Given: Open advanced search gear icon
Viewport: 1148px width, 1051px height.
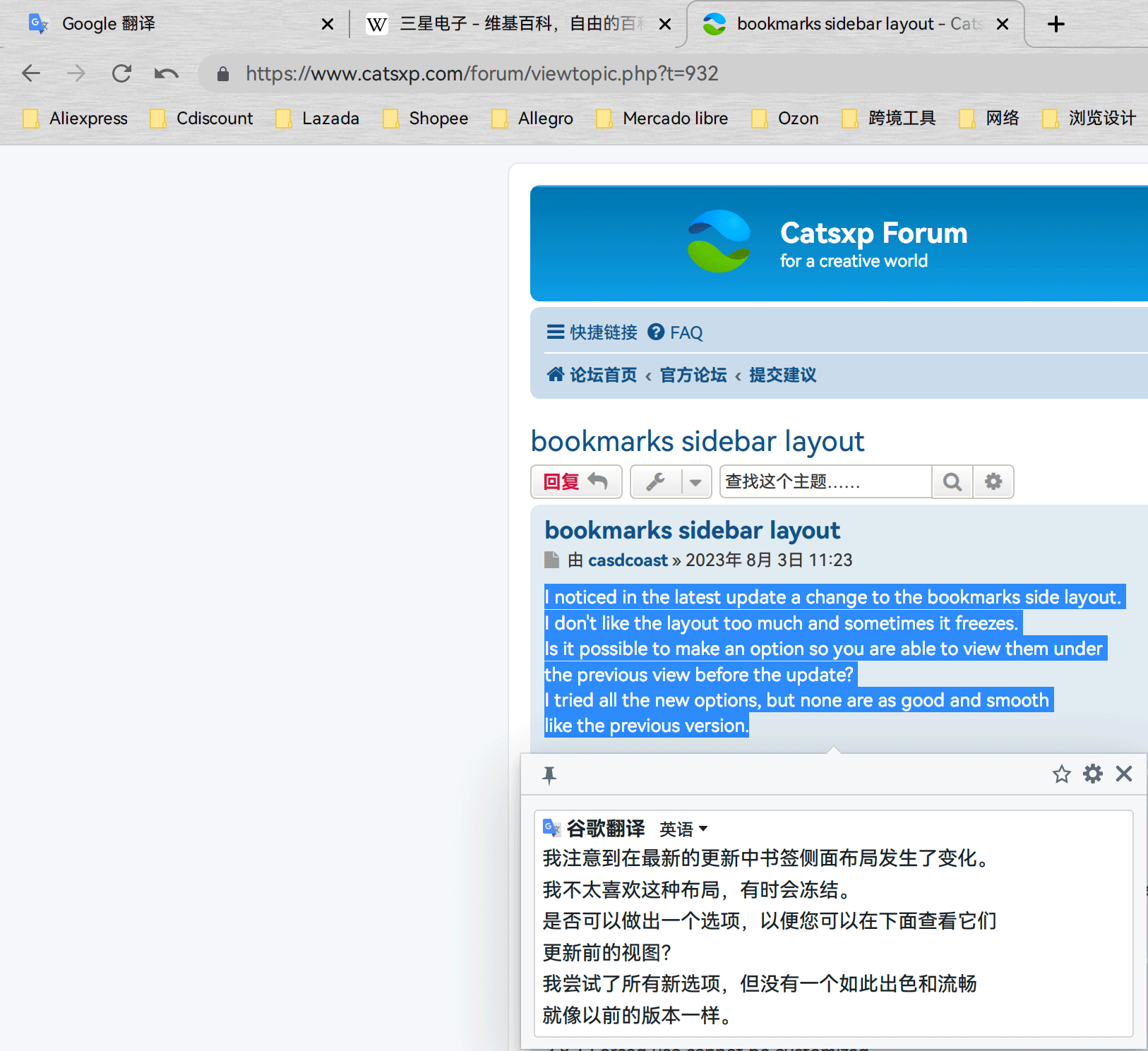Looking at the screenshot, I should 993,482.
